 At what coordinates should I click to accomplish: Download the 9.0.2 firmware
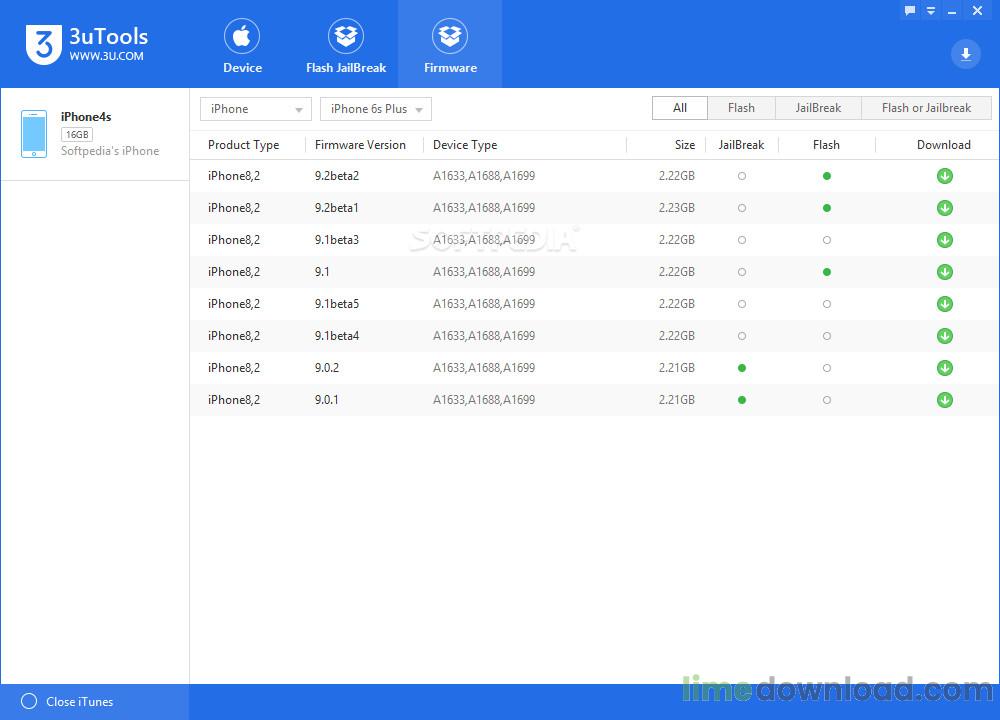click(945, 368)
